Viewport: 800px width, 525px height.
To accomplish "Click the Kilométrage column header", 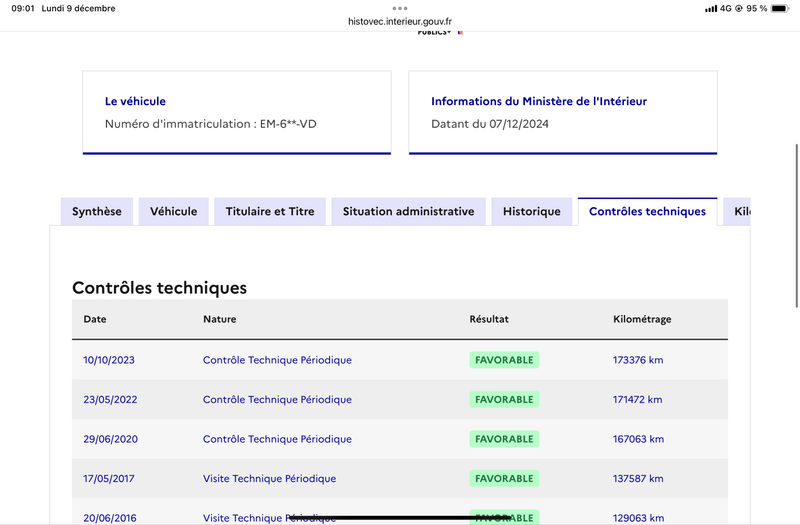I will (x=642, y=319).
